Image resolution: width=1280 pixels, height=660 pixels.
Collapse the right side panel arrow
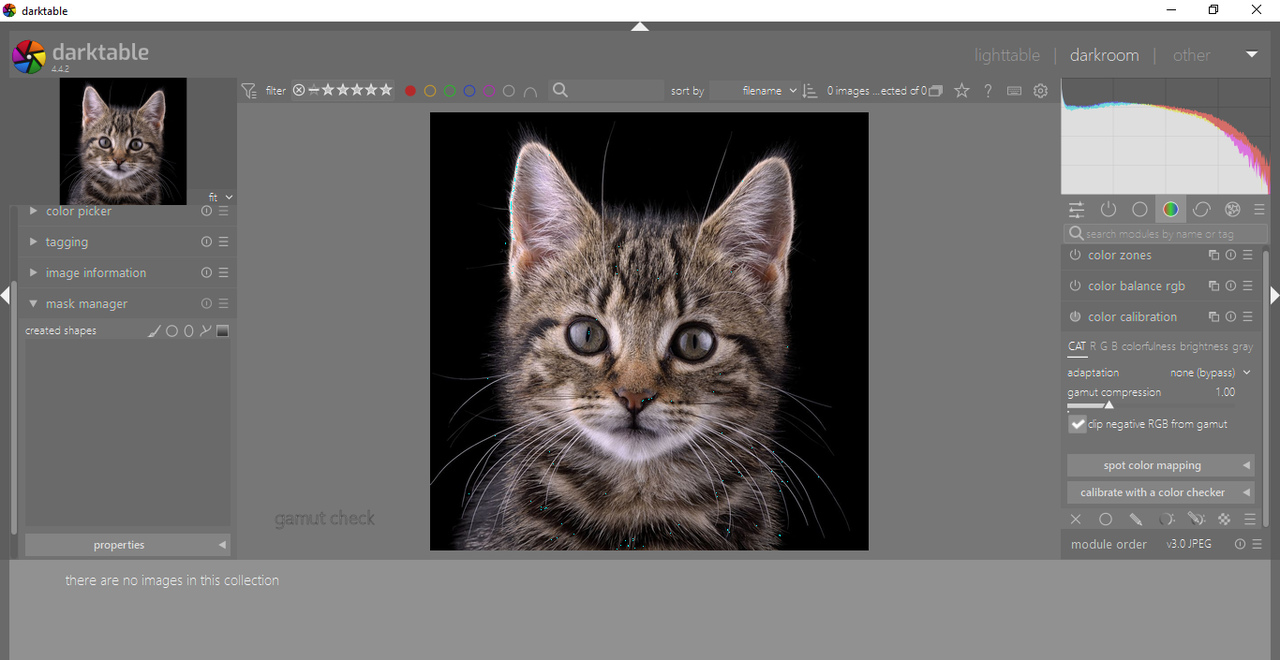[x=1274, y=296]
